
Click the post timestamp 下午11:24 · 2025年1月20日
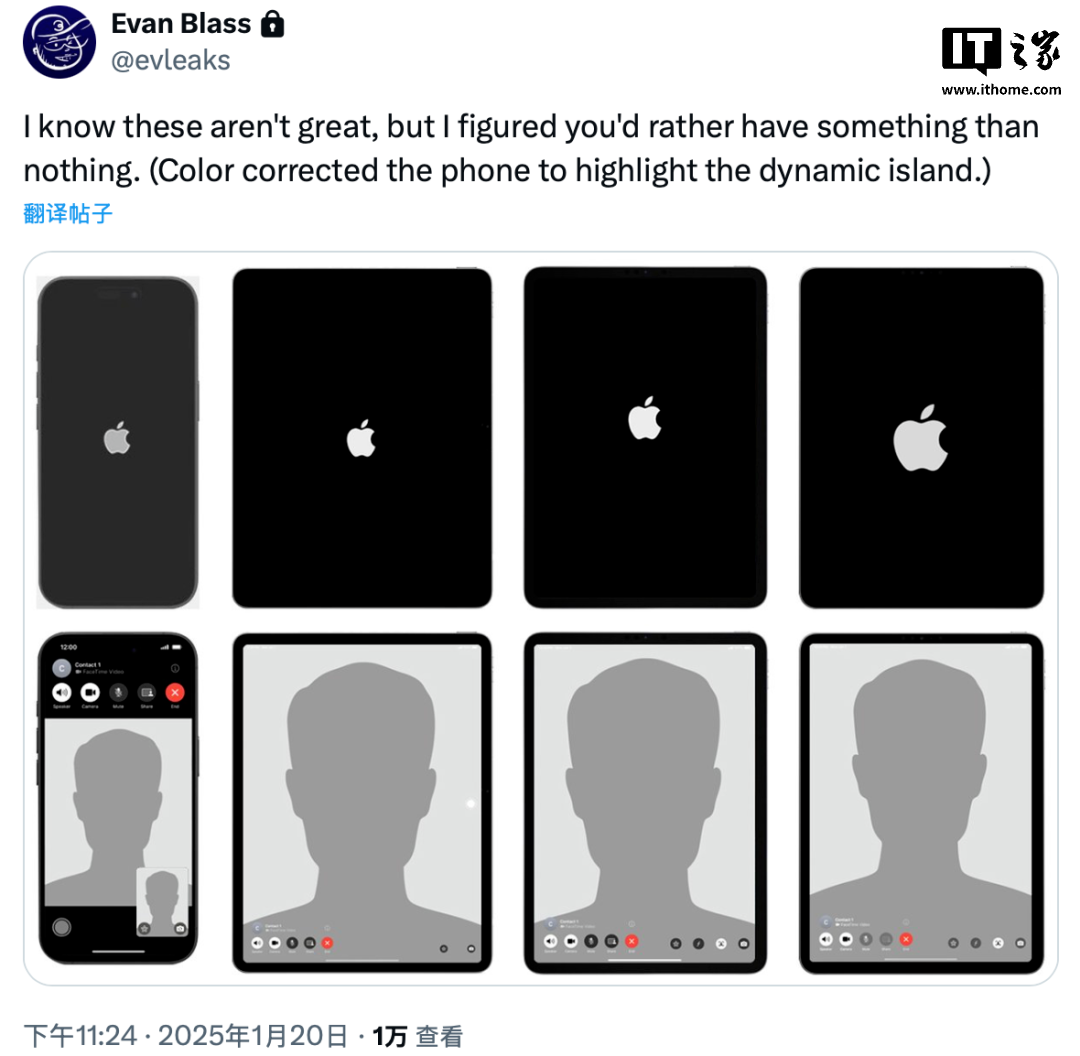coord(186,1036)
